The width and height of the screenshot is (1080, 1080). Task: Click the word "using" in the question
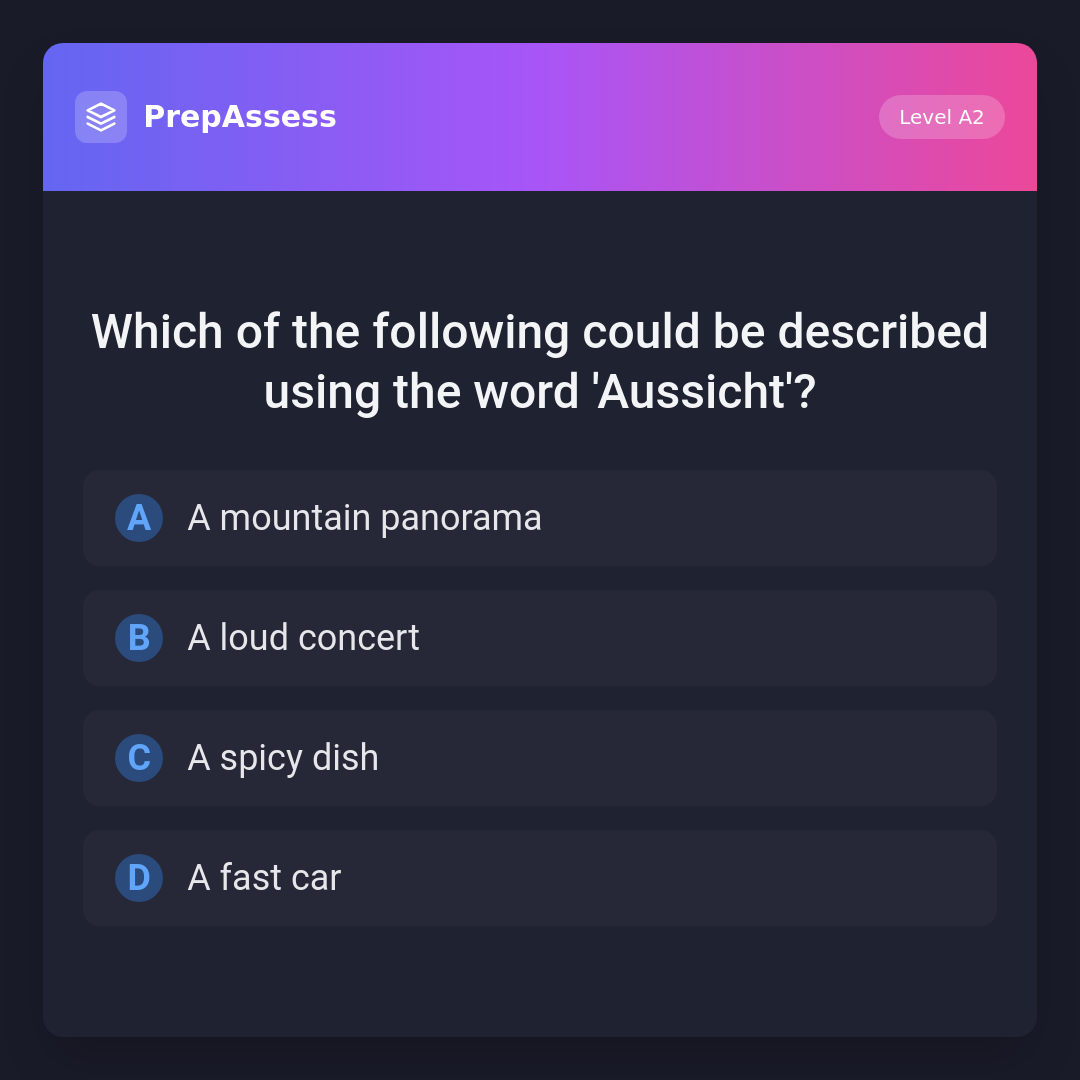coord(321,392)
